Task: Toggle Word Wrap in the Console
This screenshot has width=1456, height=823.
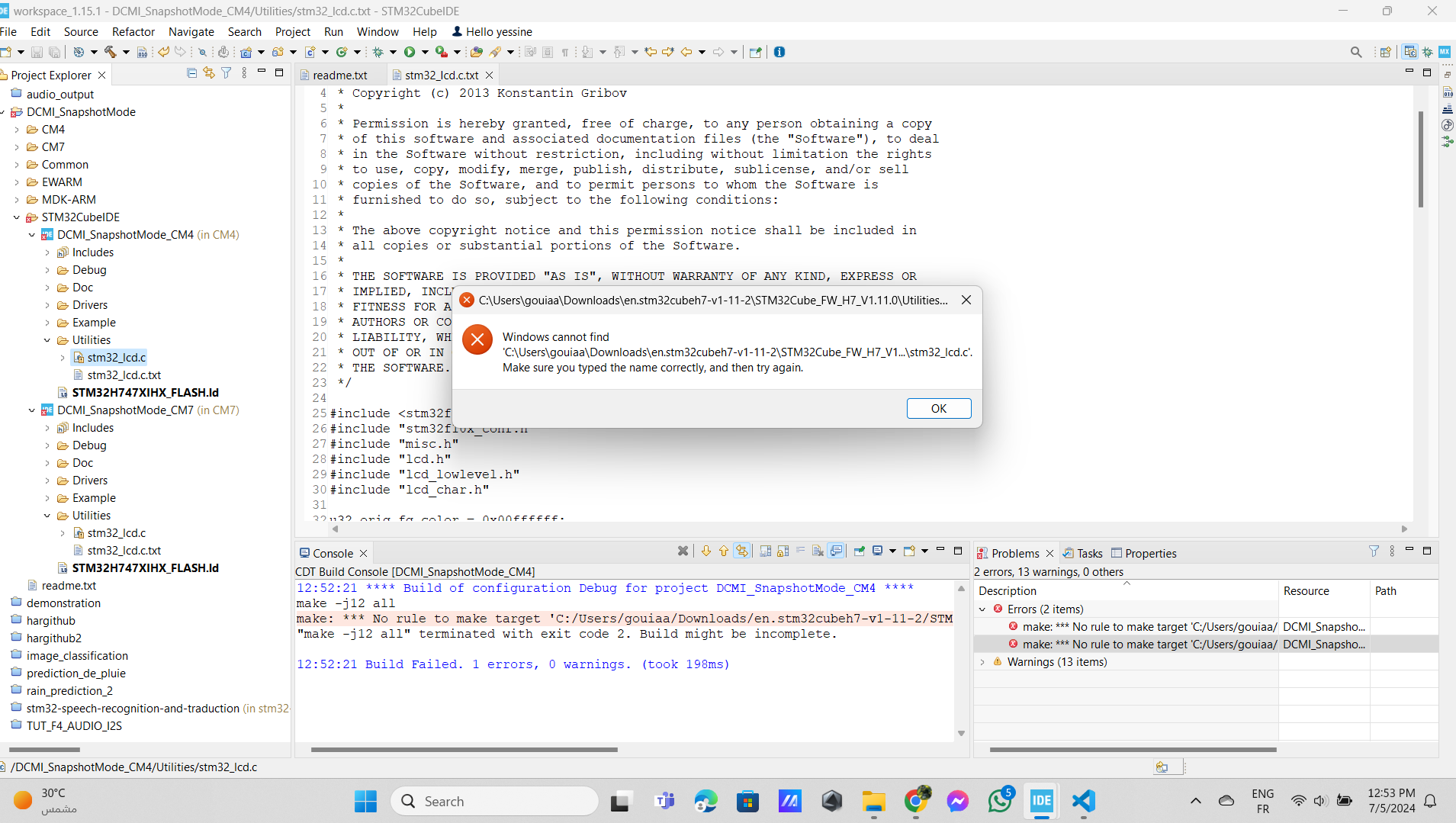Action: pyautogui.click(x=800, y=551)
